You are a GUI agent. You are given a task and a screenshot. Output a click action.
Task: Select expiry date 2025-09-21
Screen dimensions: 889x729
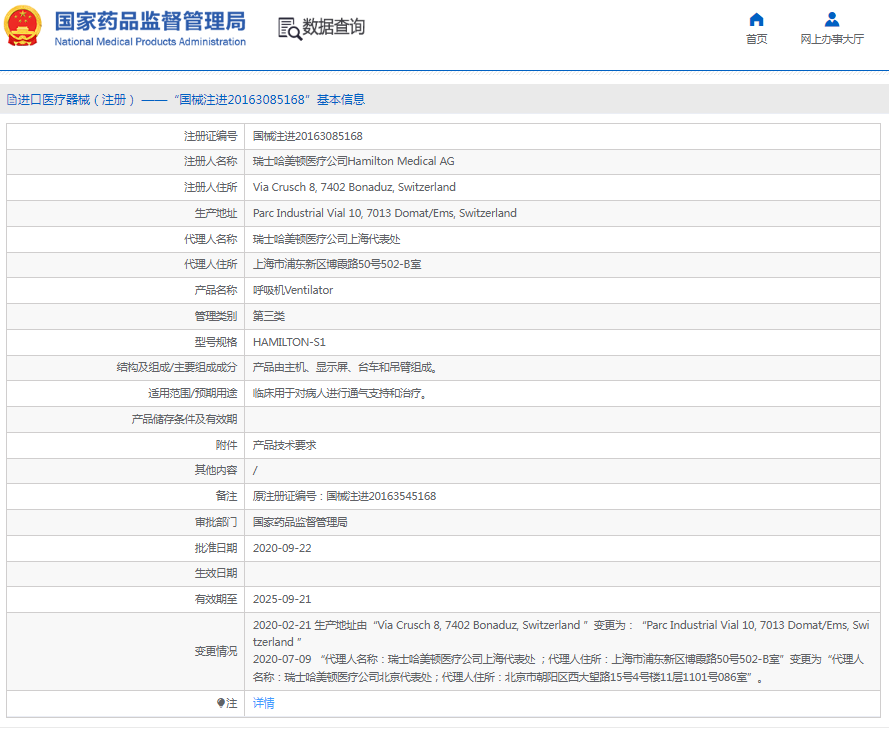point(282,599)
